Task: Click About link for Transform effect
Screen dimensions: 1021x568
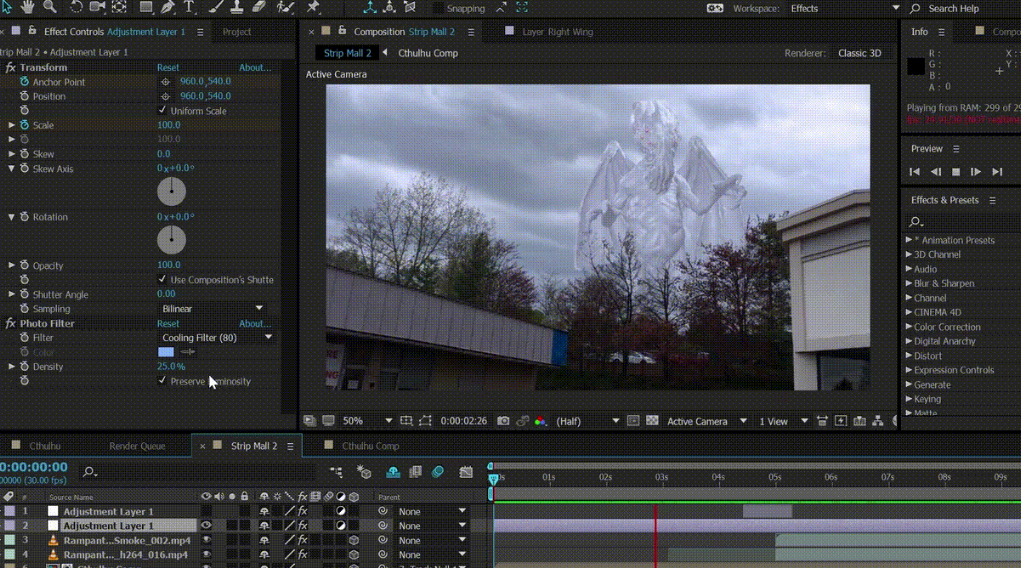Action: 254,68
